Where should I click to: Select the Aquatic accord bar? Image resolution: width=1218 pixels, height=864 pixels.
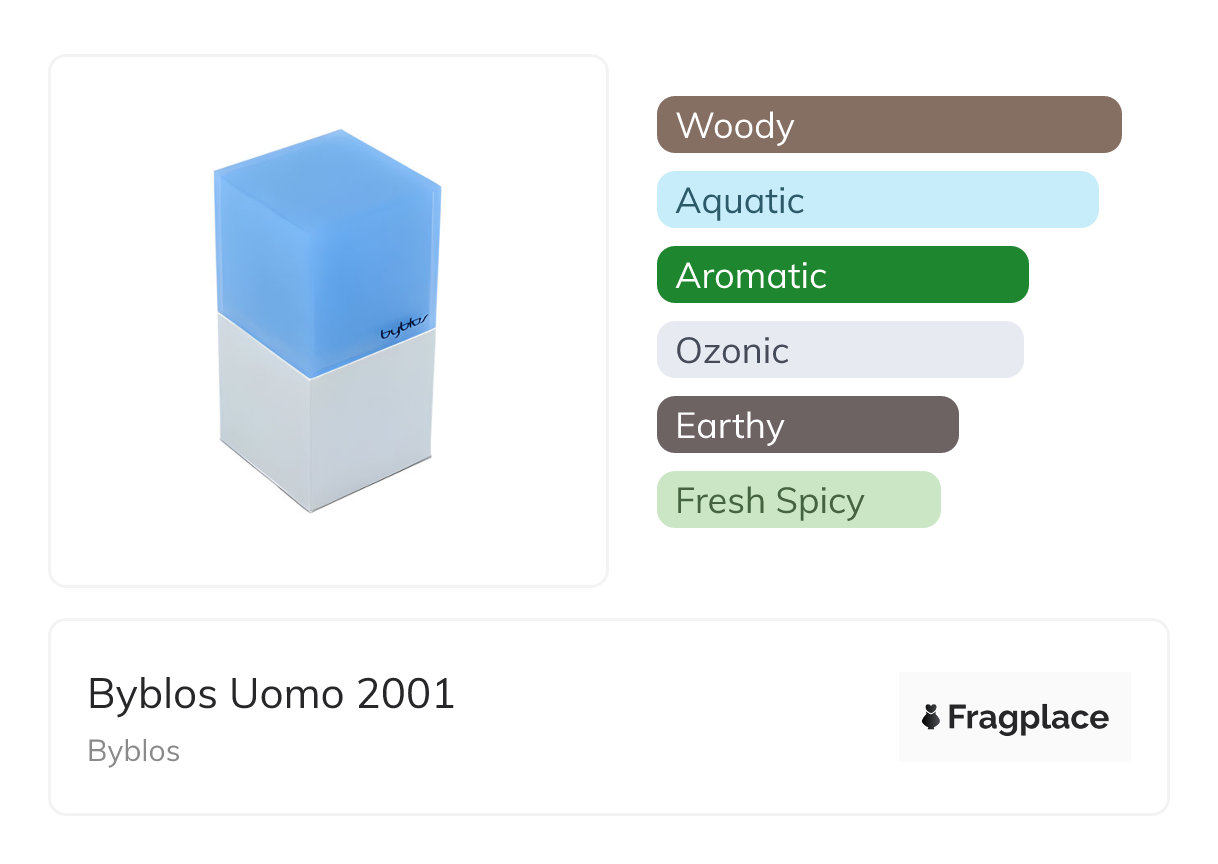tap(877, 200)
